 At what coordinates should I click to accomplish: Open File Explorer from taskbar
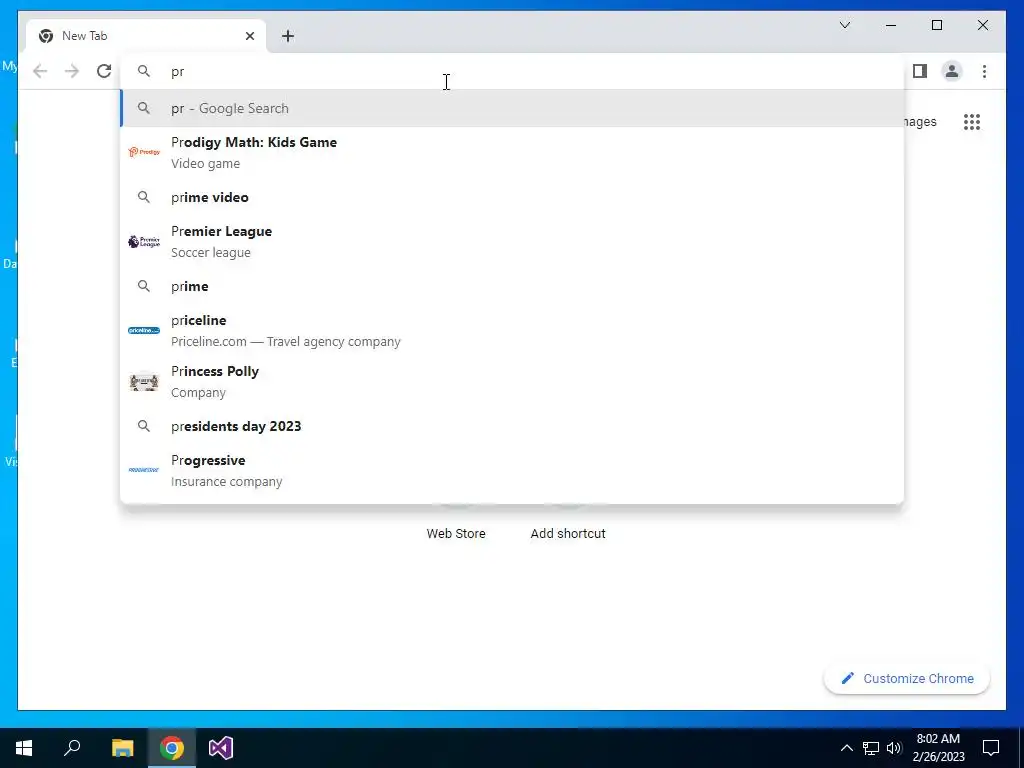122,748
